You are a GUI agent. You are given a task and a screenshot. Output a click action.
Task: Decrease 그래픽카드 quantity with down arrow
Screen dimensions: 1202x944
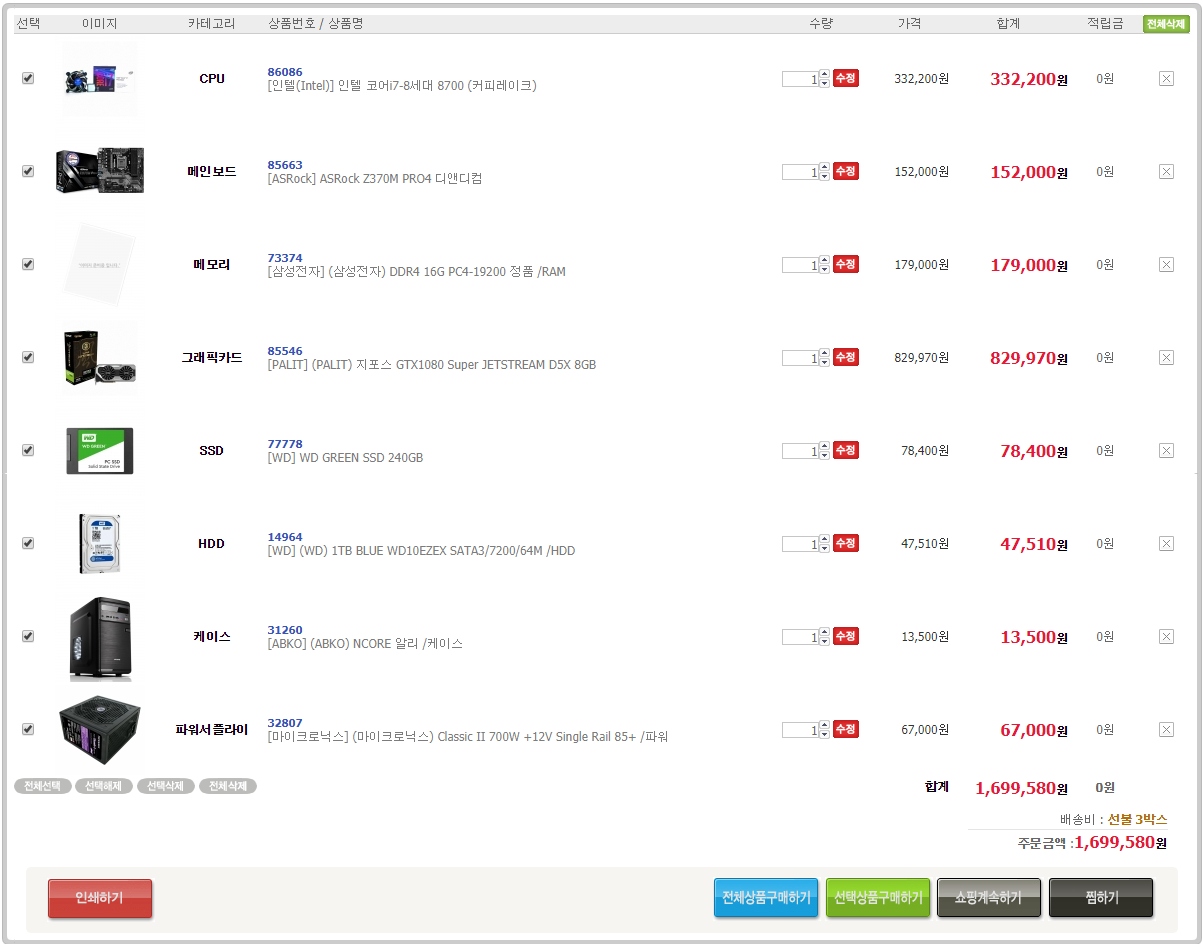tap(824, 362)
